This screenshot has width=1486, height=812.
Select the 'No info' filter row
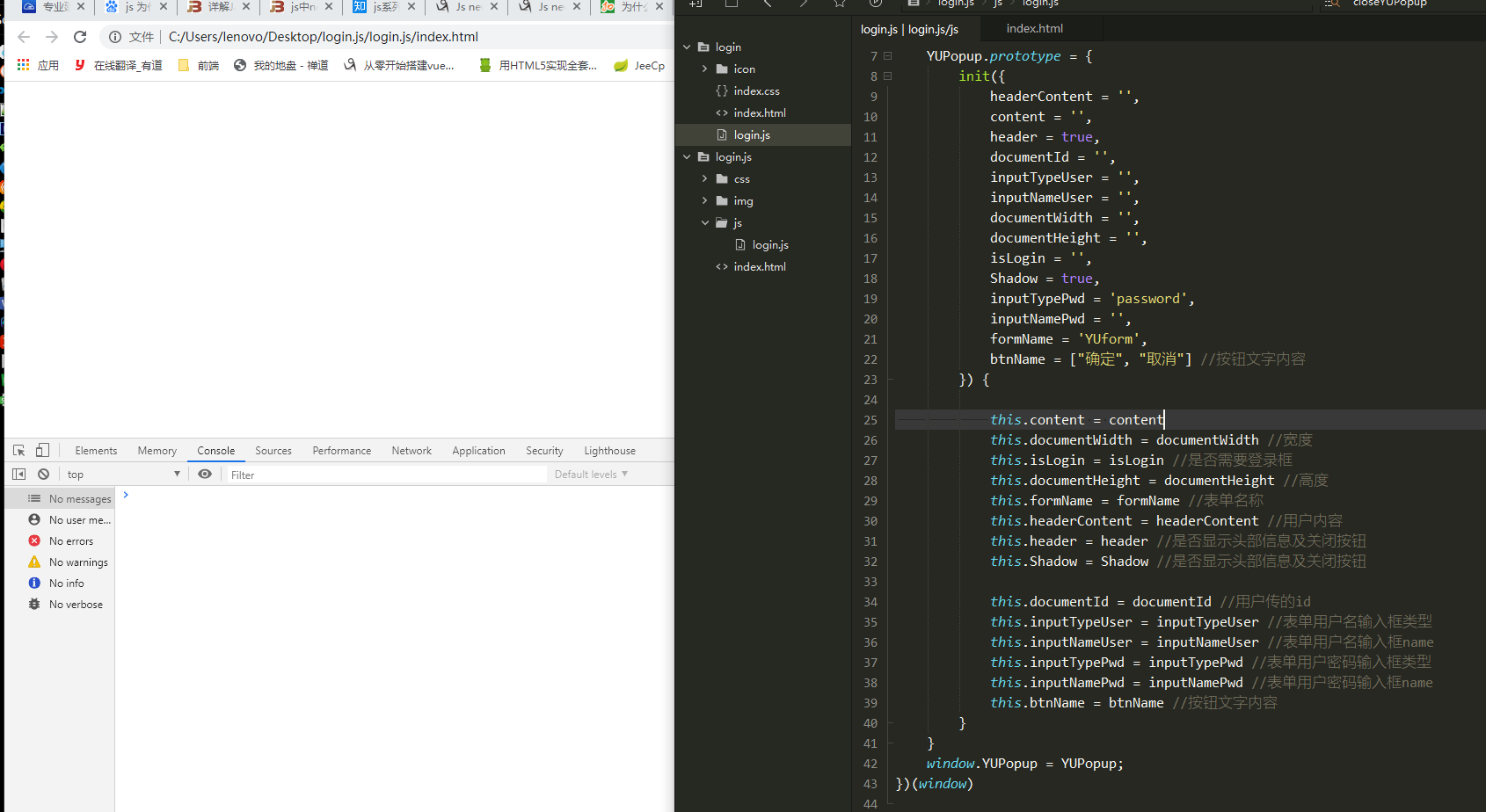coord(60,583)
